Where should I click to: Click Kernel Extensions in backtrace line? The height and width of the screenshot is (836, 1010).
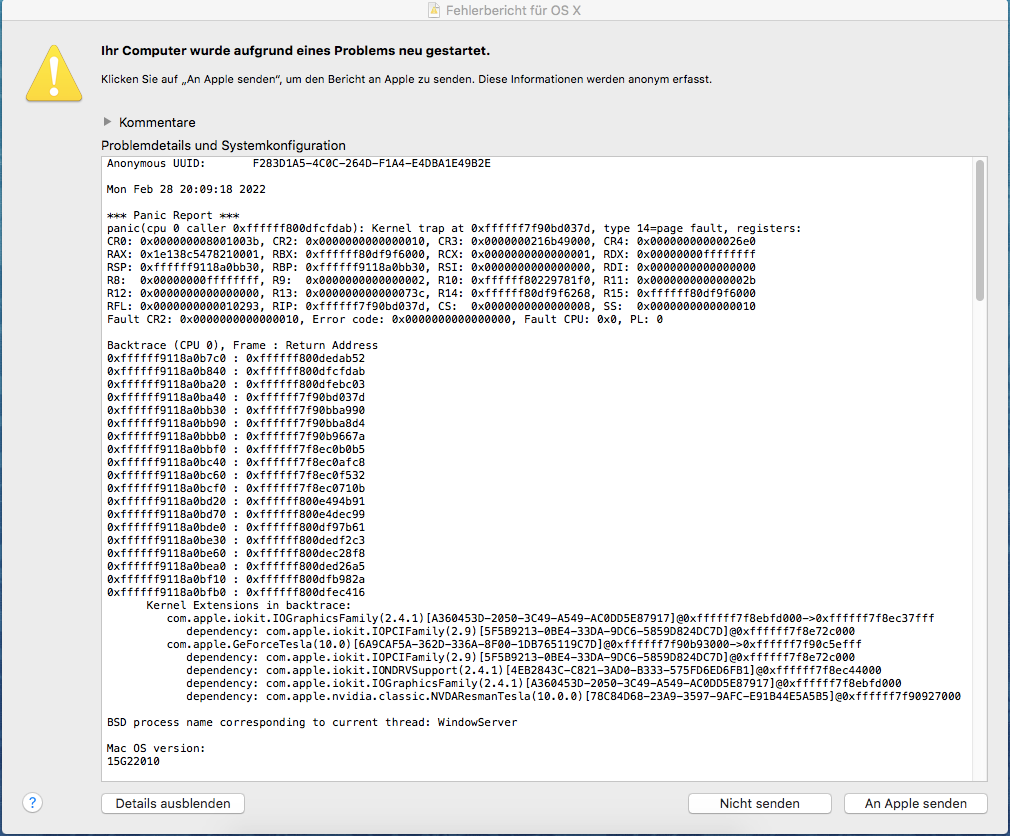click(x=249, y=605)
